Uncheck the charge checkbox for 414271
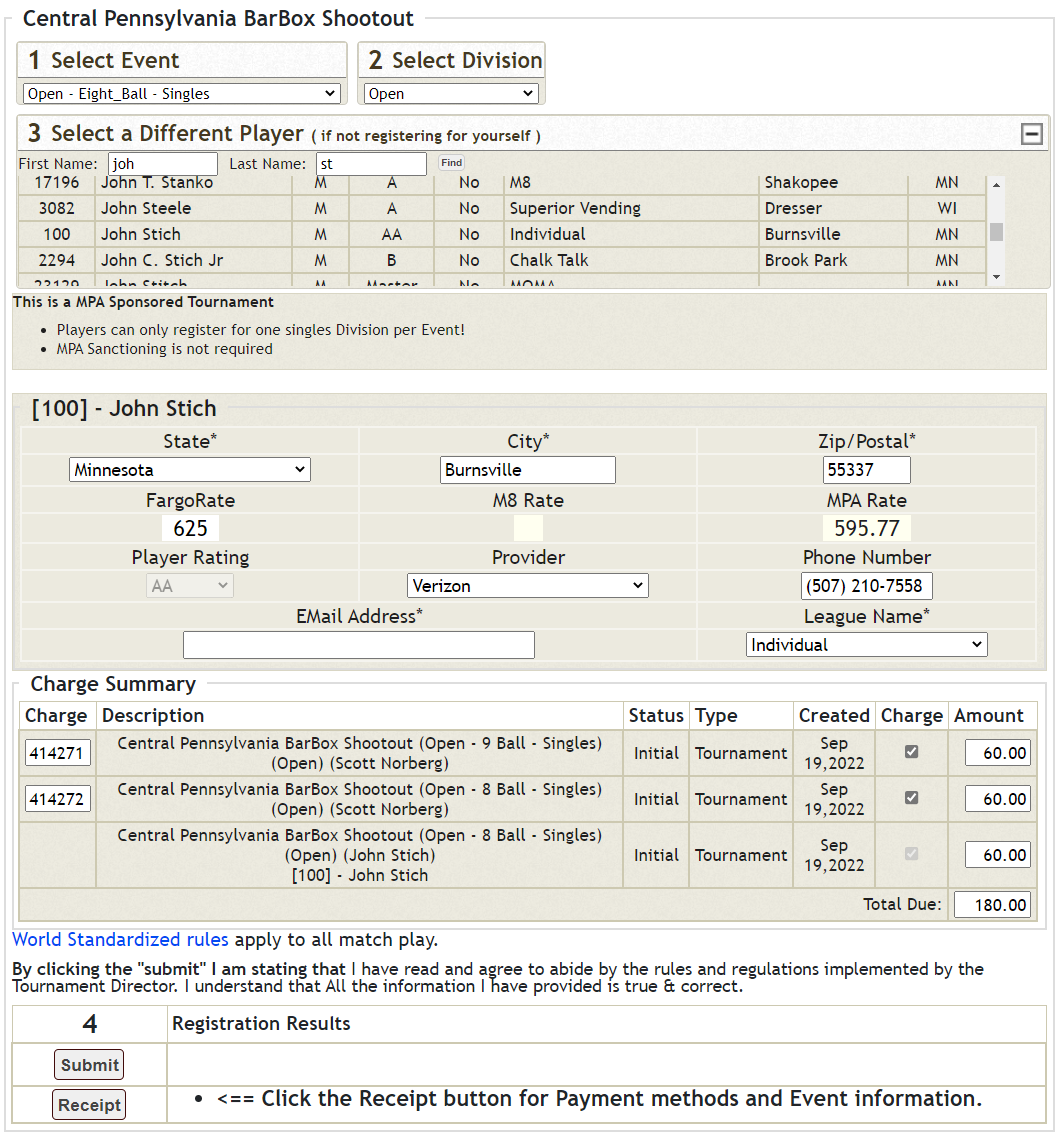This screenshot has width=1062, height=1138. click(x=911, y=752)
